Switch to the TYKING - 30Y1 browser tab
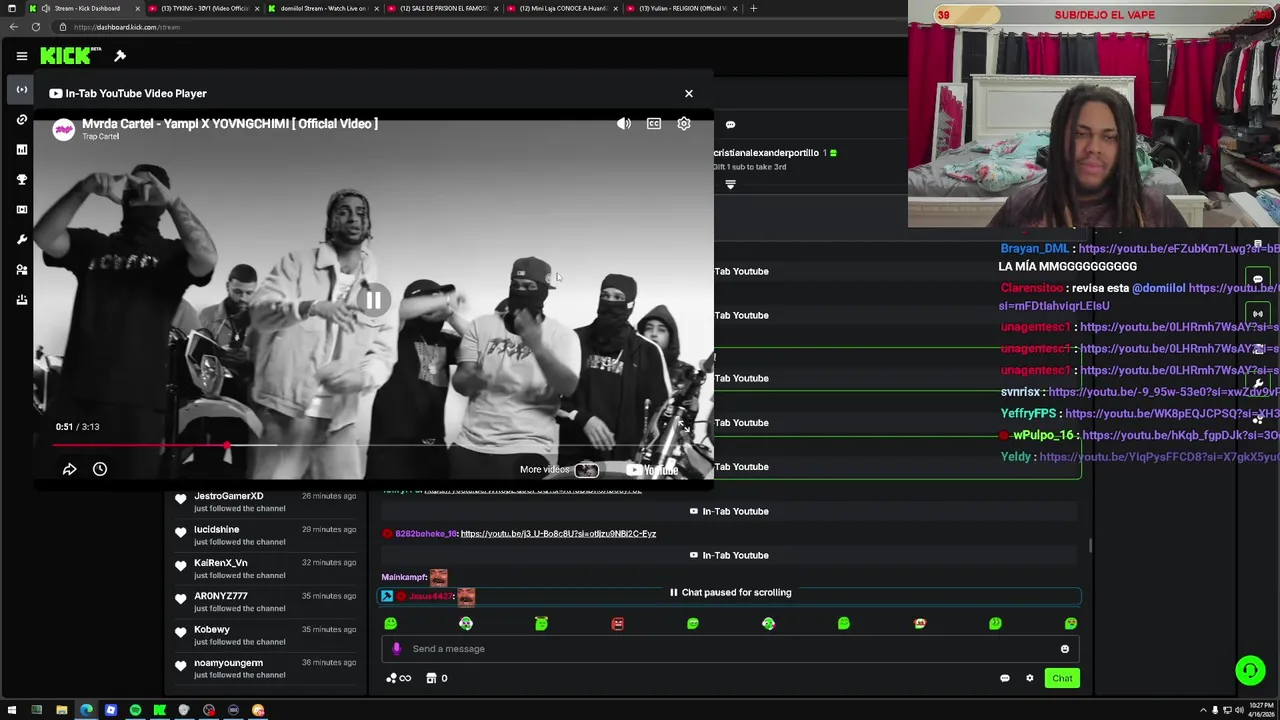 click(x=205, y=8)
